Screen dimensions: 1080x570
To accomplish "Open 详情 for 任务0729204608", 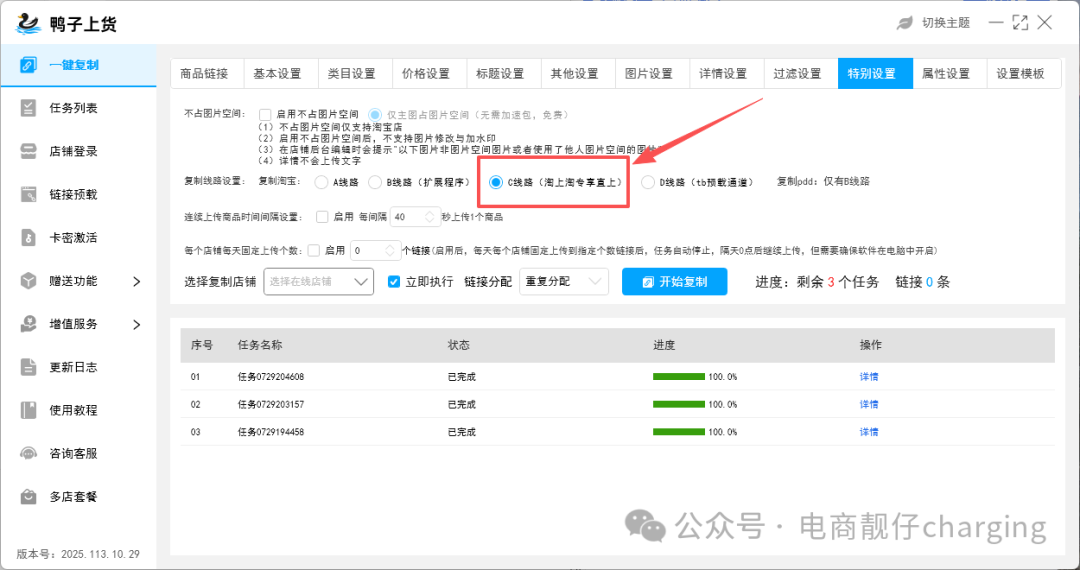I will (869, 377).
